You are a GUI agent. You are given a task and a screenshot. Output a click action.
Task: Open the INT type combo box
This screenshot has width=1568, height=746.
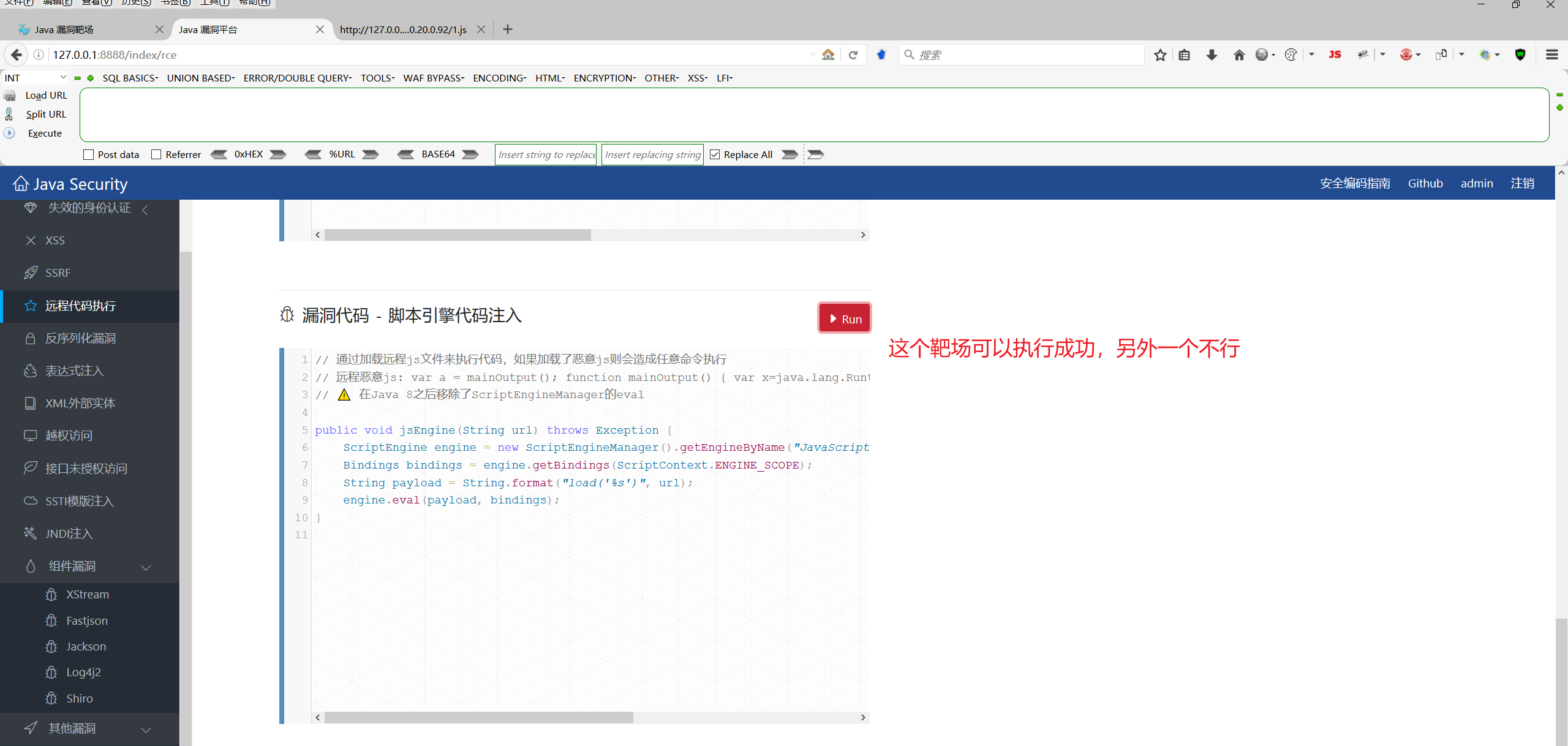coord(36,78)
